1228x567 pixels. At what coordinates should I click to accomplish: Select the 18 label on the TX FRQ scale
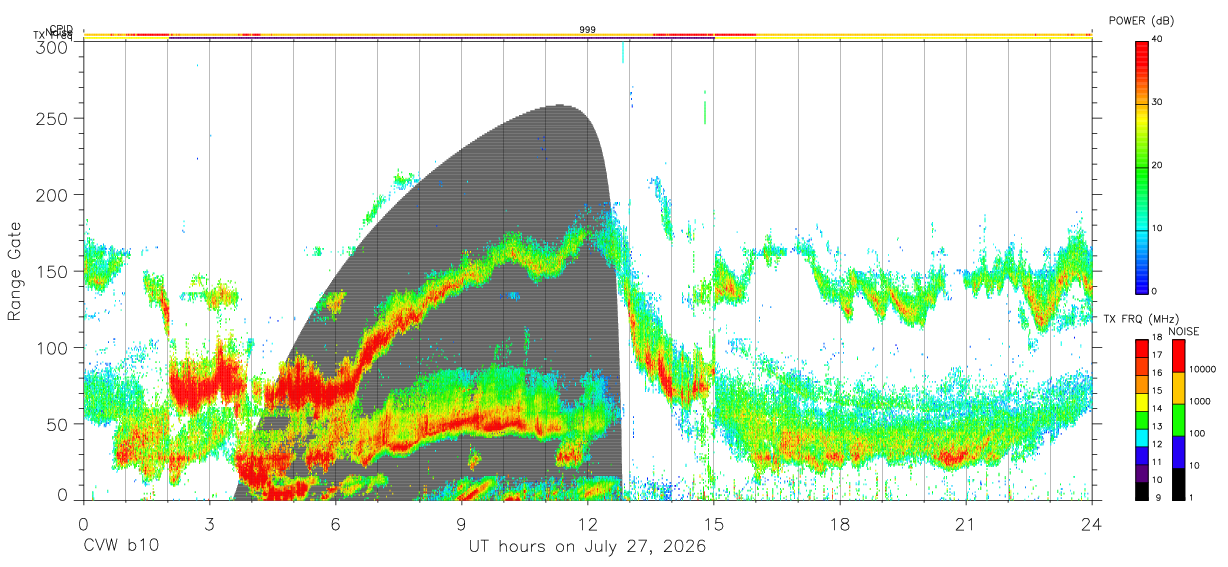[x=1158, y=339]
